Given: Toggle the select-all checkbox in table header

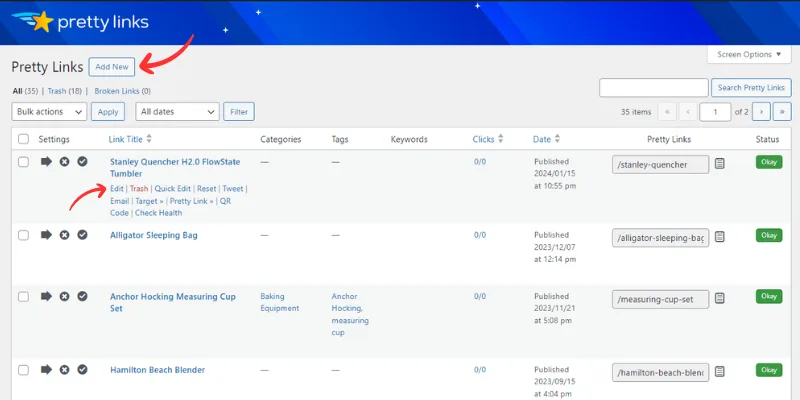Looking at the screenshot, I should [x=22, y=139].
